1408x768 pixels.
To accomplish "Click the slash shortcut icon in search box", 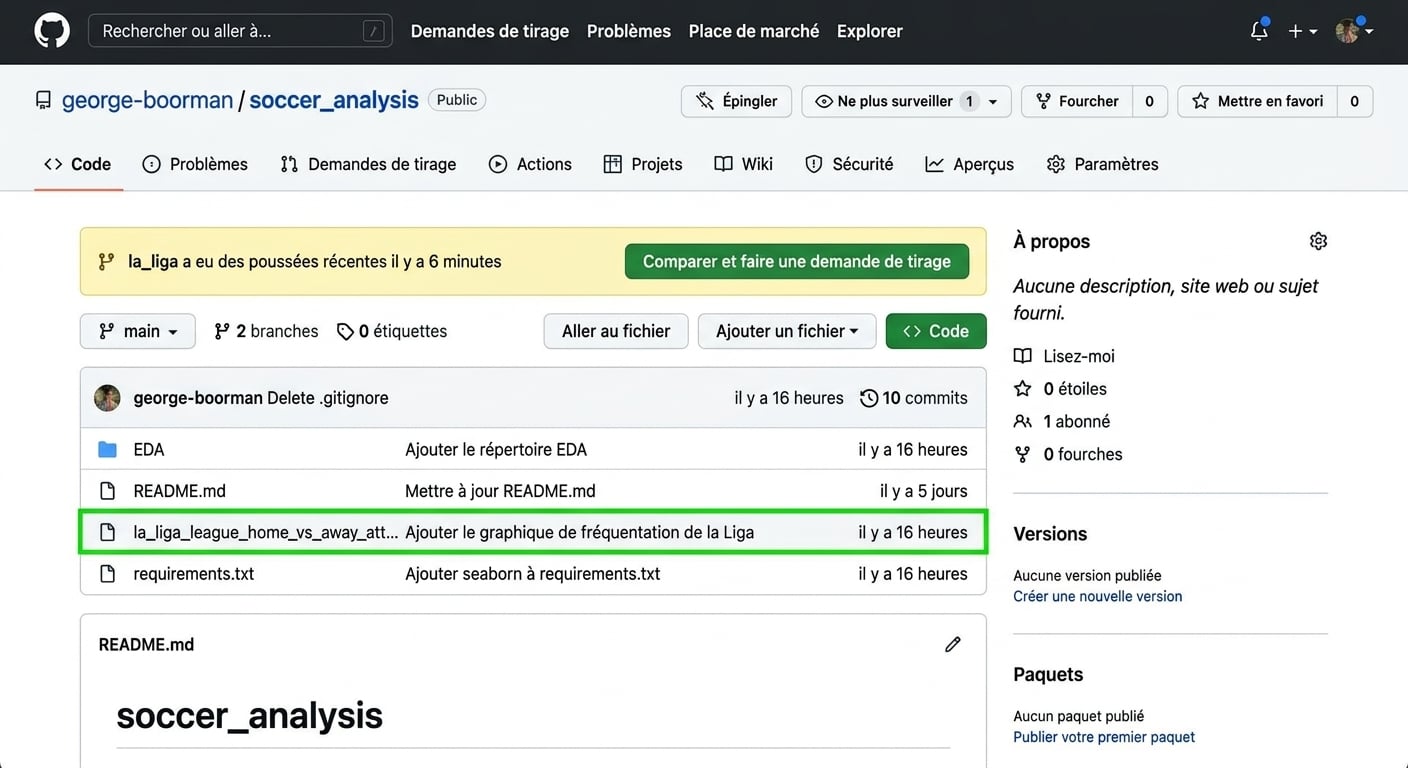I will (374, 32).
